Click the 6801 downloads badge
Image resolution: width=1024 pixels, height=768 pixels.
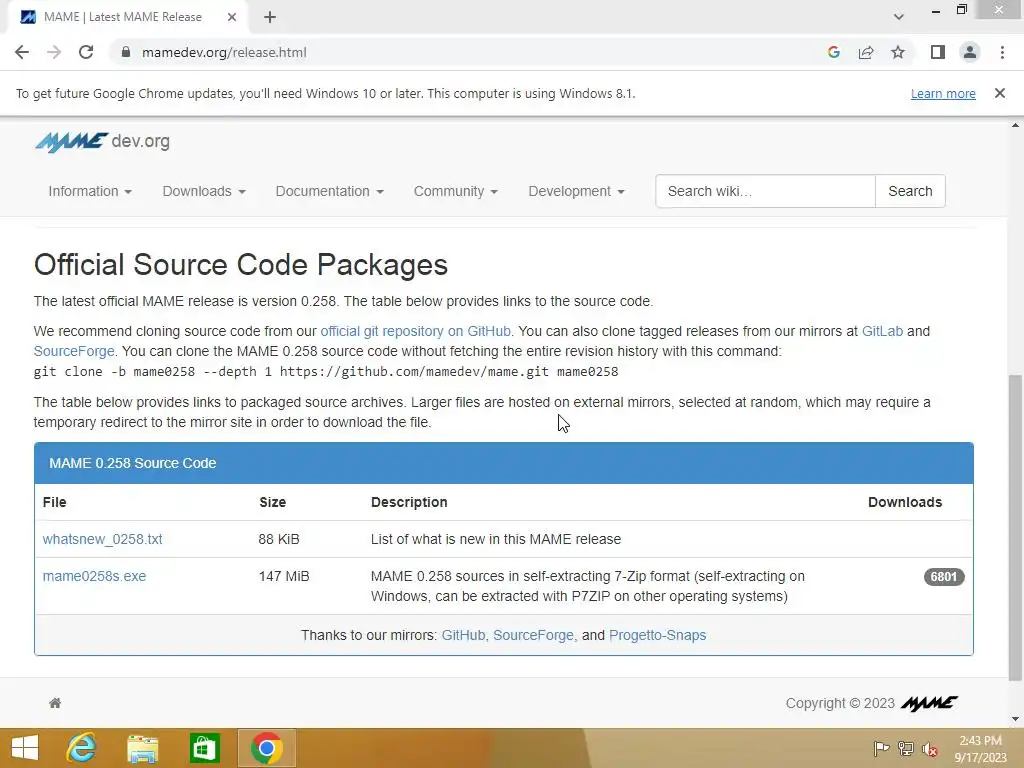coord(944,577)
